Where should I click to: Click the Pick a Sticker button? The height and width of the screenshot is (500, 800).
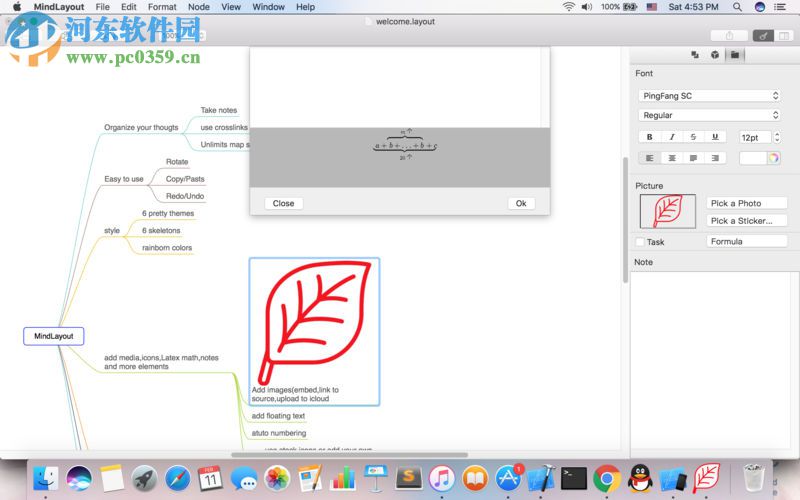click(x=747, y=220)
